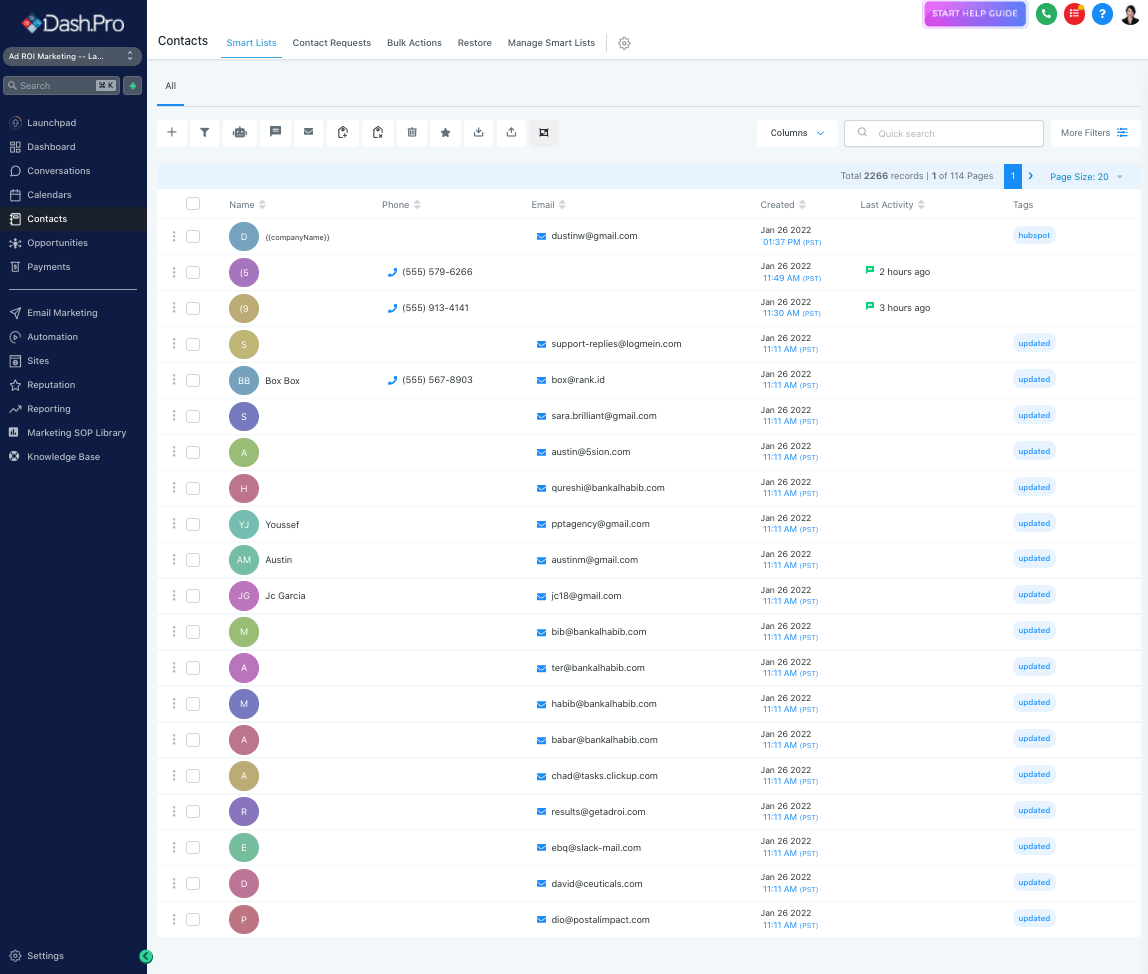The width and height of the screenshot is (1148, 974).
Task: Open the Columns dropdown
Action: pyautogui.click(x=797, y=133)
